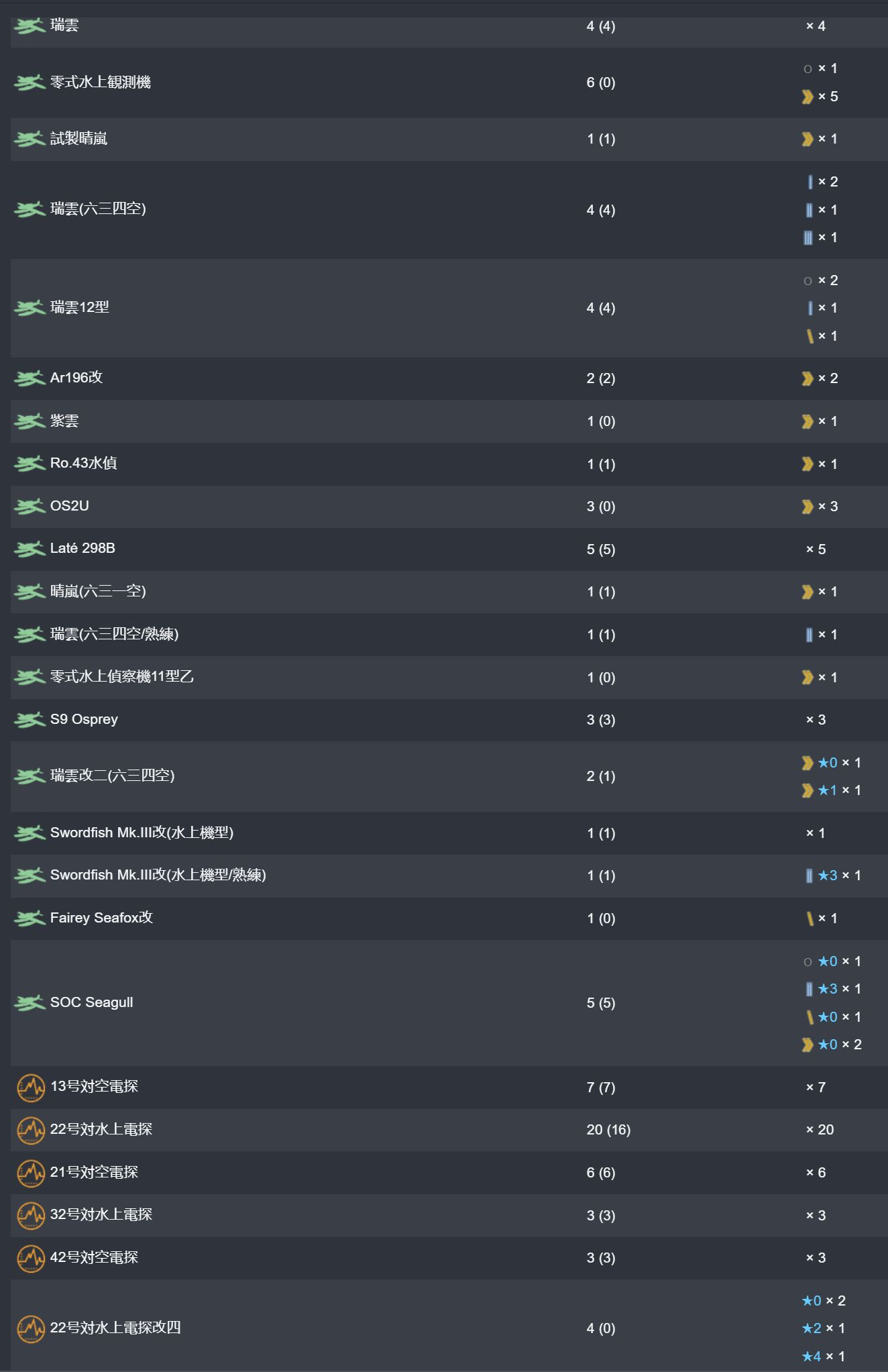The image size is (888, 1372).
Task: Select the S9 Osprey equipment row
Action: (x=449, y=720)
